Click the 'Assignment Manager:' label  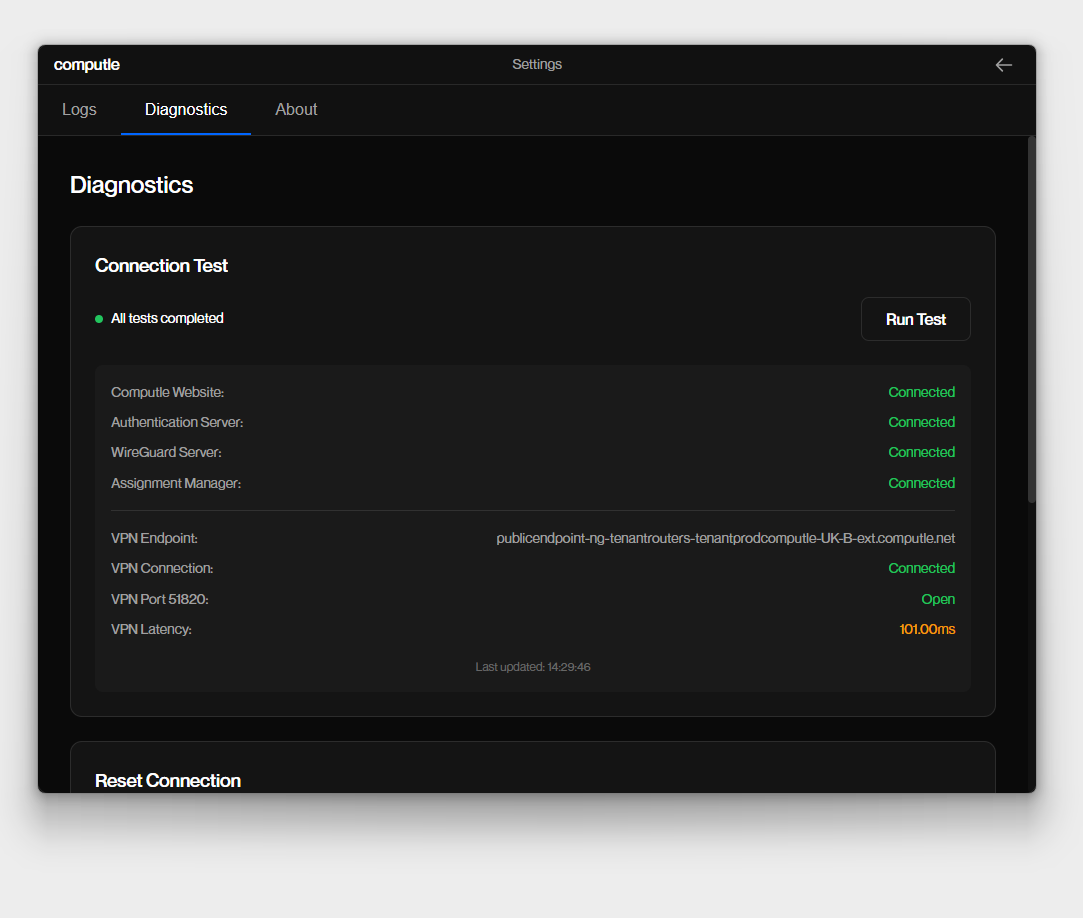[x=176, y=484]
